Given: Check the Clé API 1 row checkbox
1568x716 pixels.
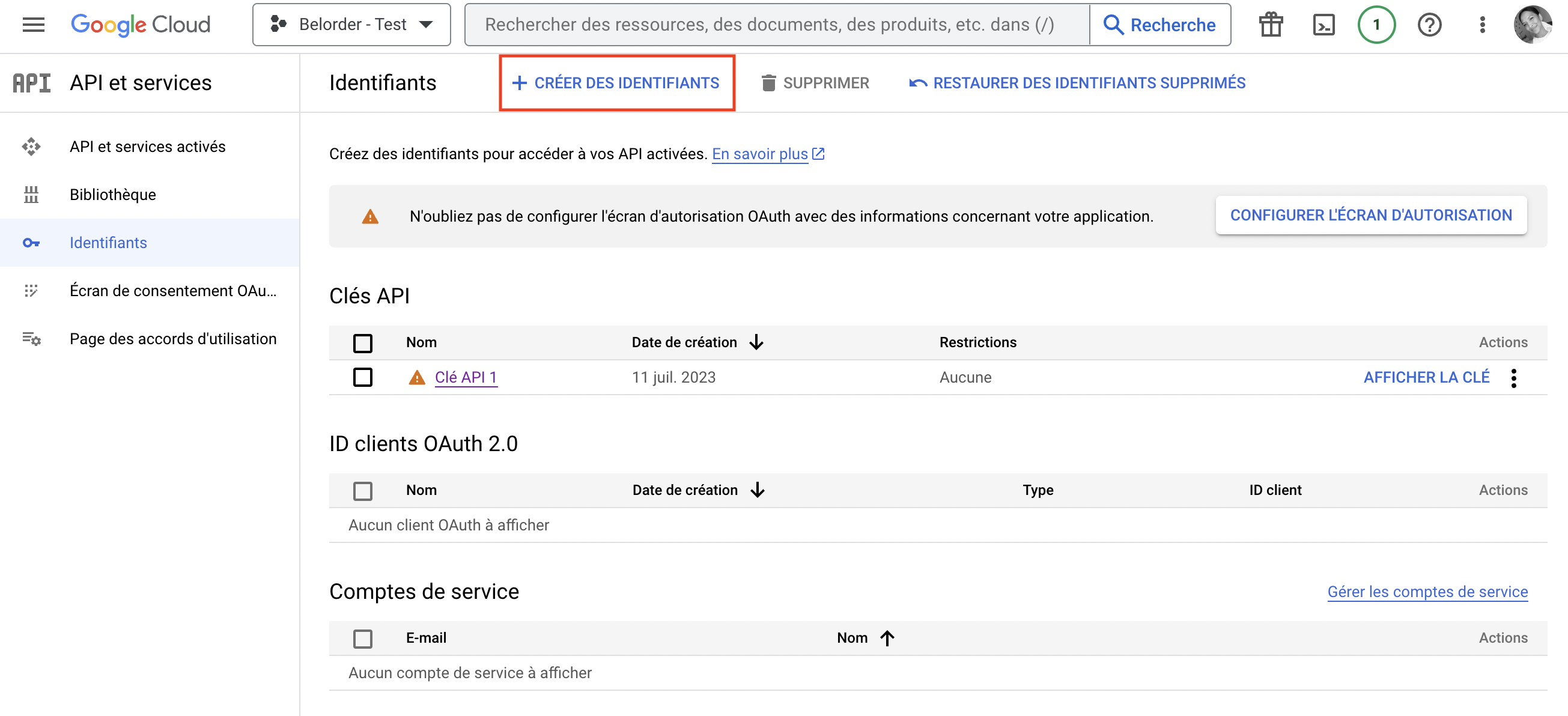Looking at the screenshot, I should (x=363, y=377).
